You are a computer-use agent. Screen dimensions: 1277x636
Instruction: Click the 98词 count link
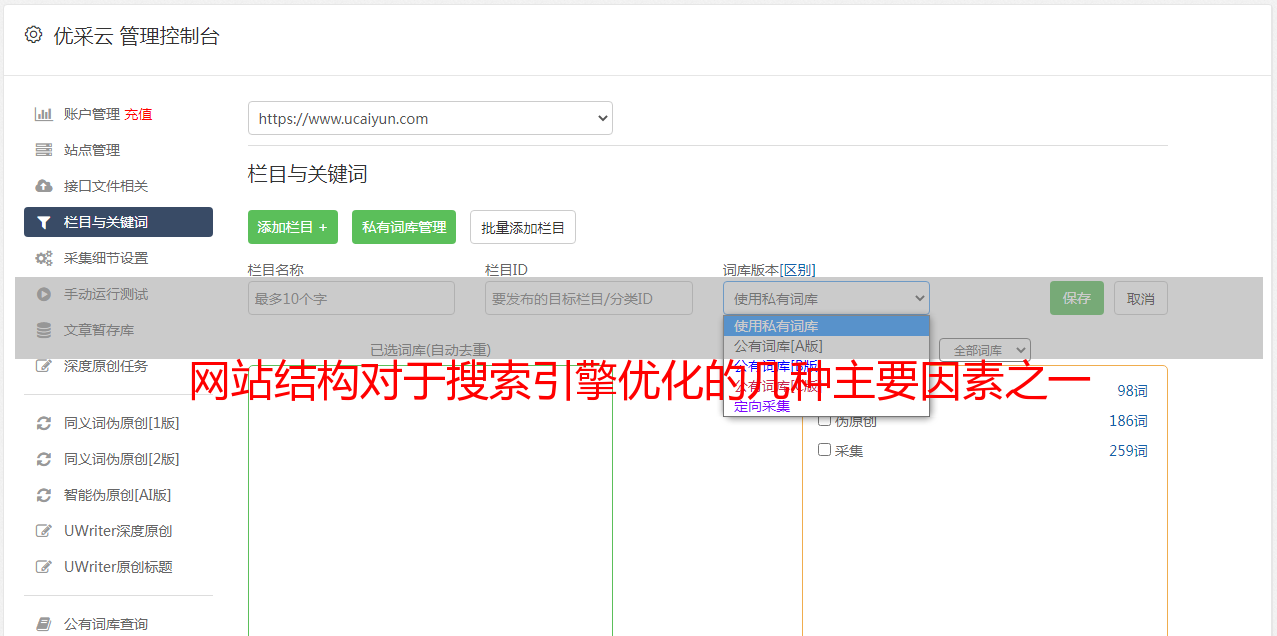(x=1132, y=391)
